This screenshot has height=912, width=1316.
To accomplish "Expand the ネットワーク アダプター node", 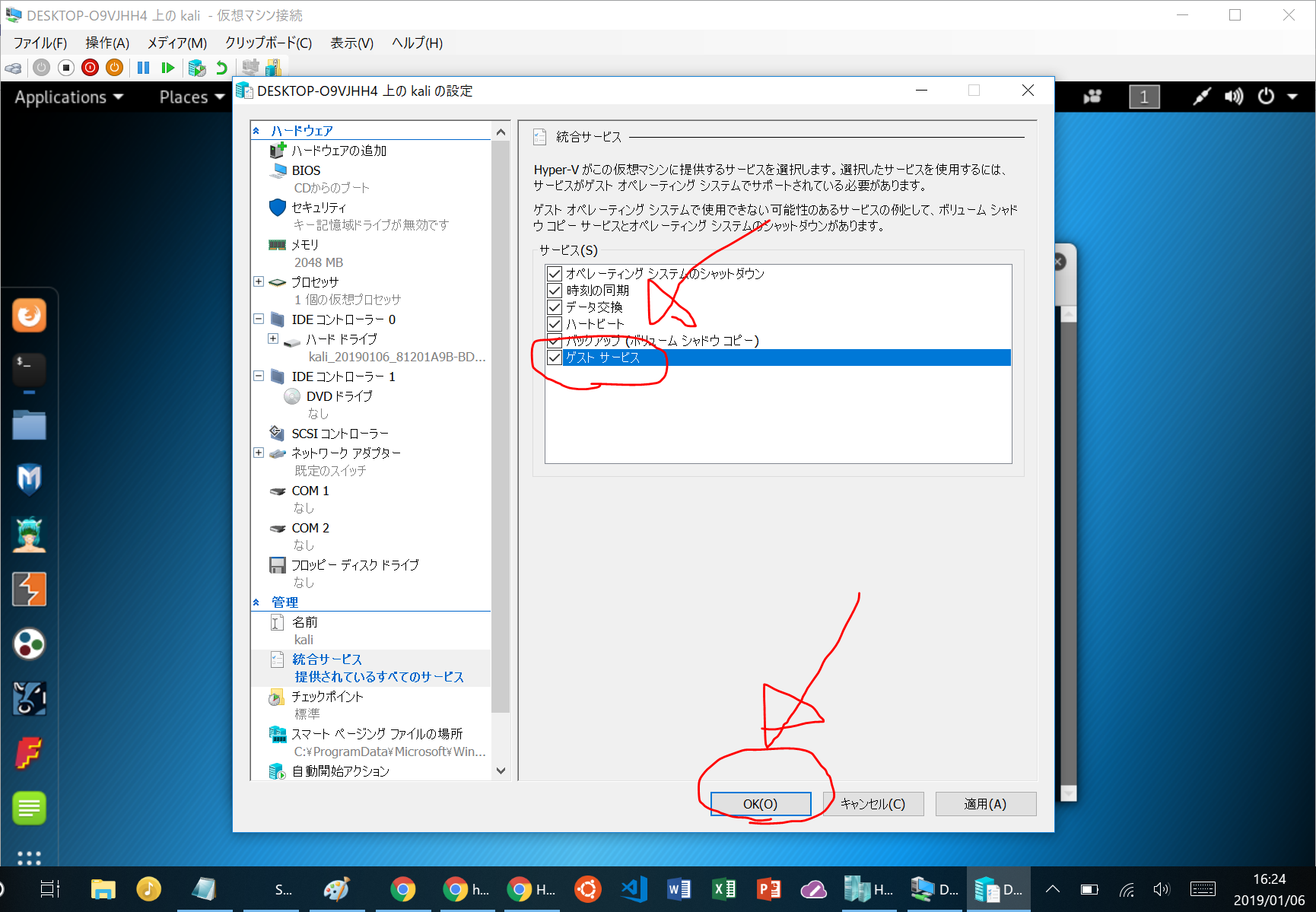I will 259,453.
